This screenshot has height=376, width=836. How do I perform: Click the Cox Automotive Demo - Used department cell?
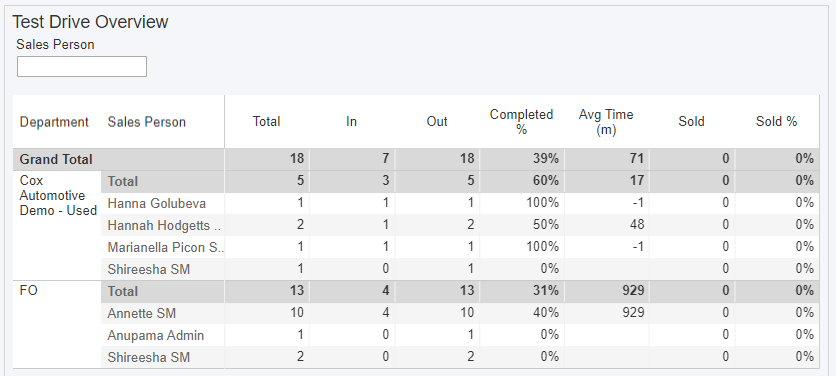(58, 195)
